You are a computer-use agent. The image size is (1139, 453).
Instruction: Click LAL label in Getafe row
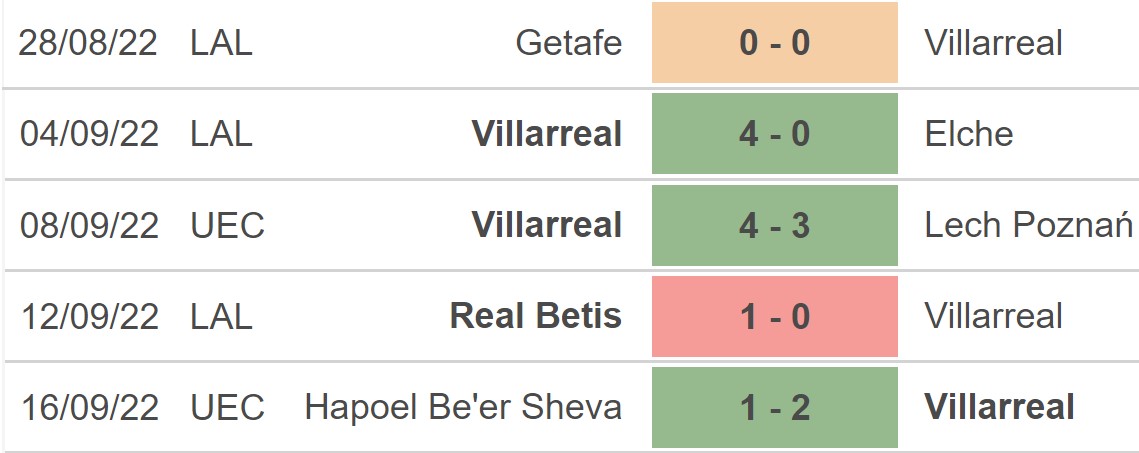[x=221, y=43]
